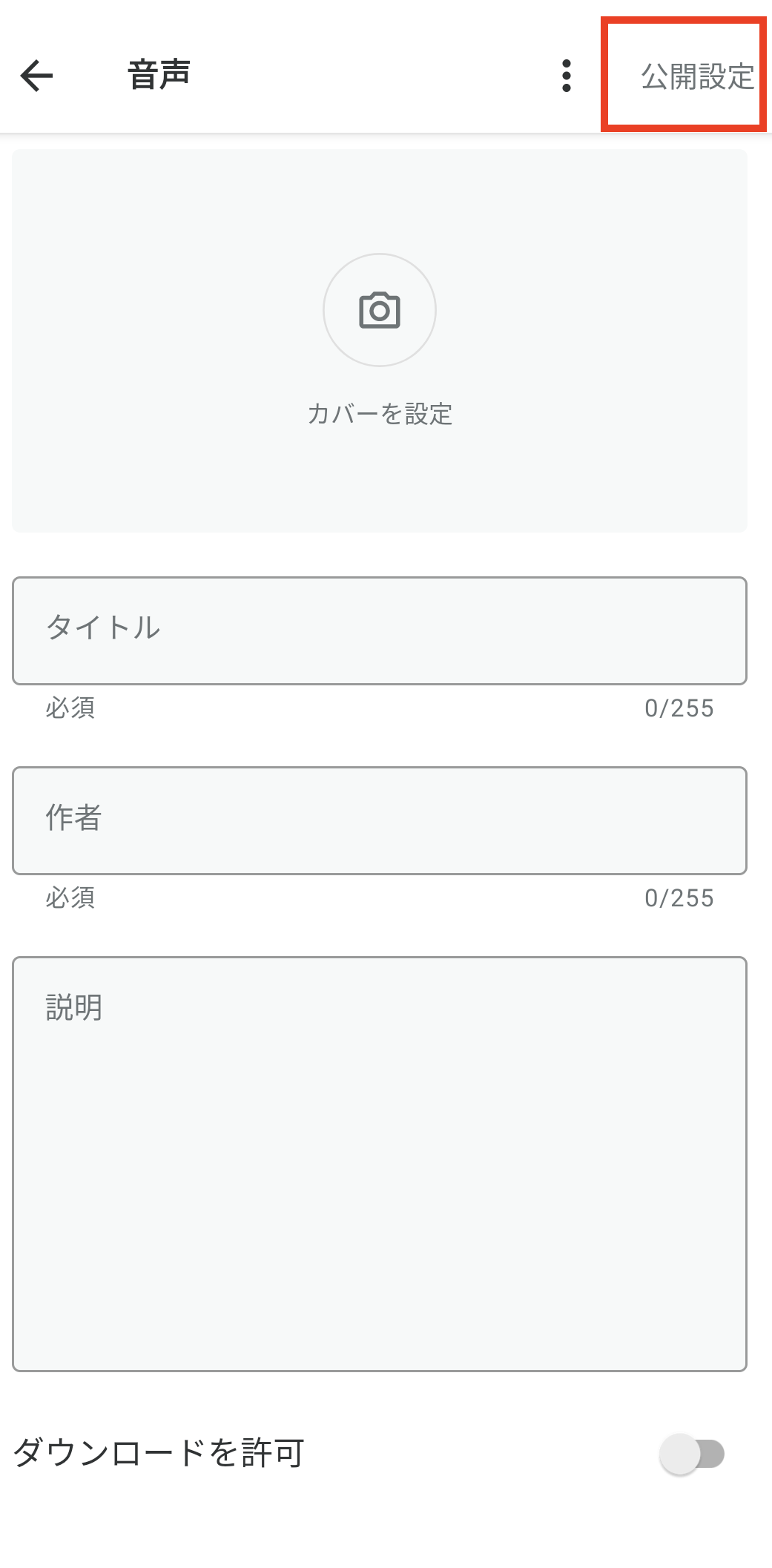Click inside the 説明 description text area

coord(380,1164)
